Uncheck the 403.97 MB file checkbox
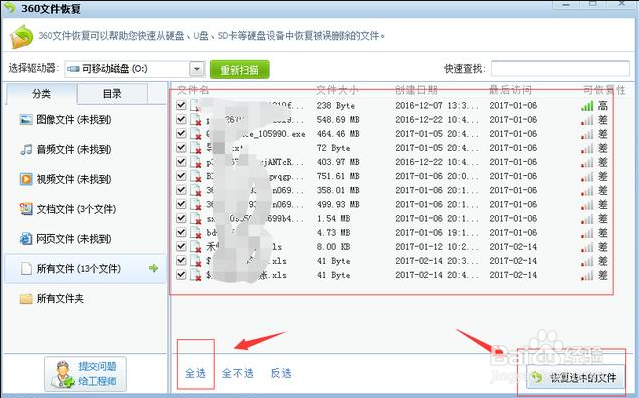The height and width of the screenshot is (398, 639). (181, 162)
